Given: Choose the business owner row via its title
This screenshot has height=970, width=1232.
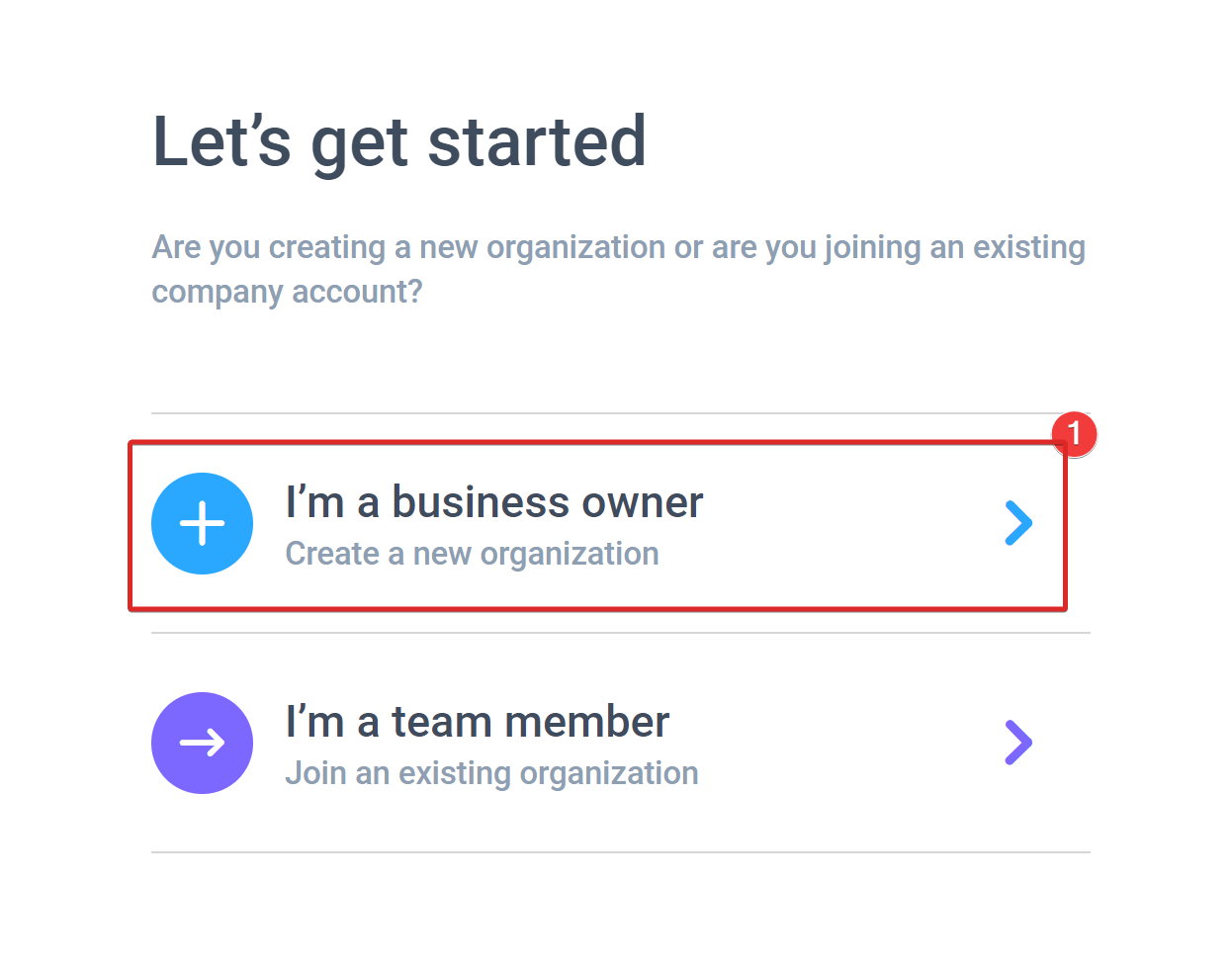Looking at the screenshot, I should coord(494,502).
